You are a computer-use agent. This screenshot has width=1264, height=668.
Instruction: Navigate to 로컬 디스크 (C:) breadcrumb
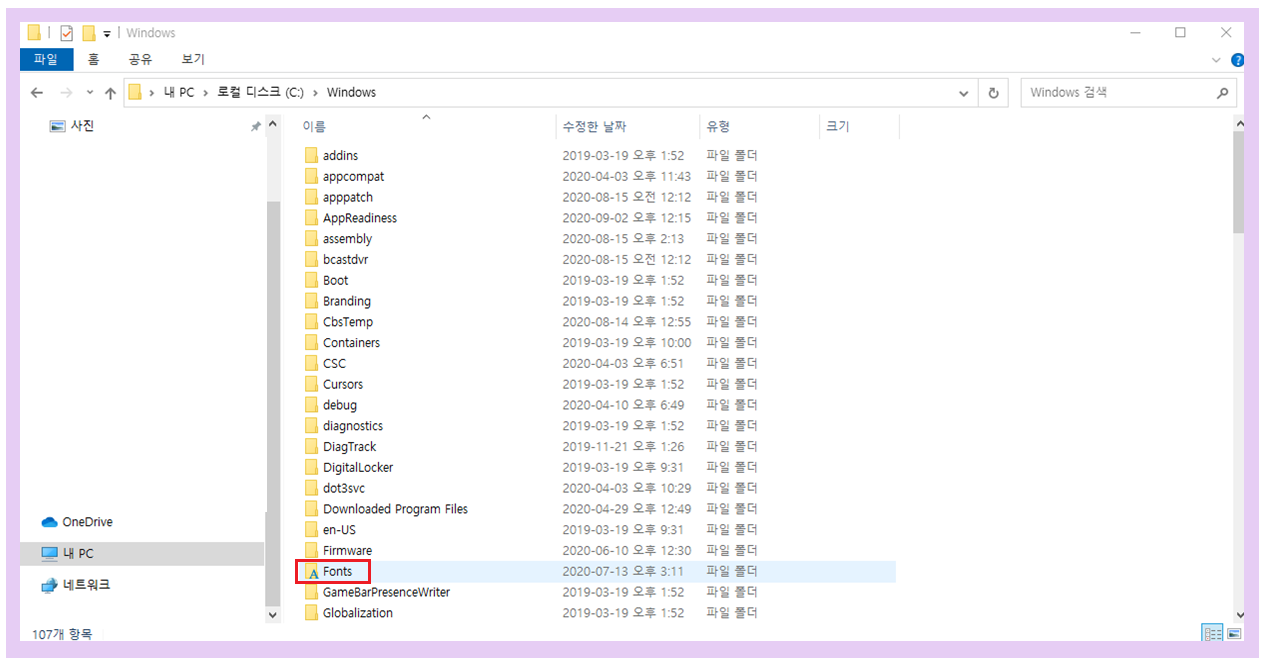point(260,93)
